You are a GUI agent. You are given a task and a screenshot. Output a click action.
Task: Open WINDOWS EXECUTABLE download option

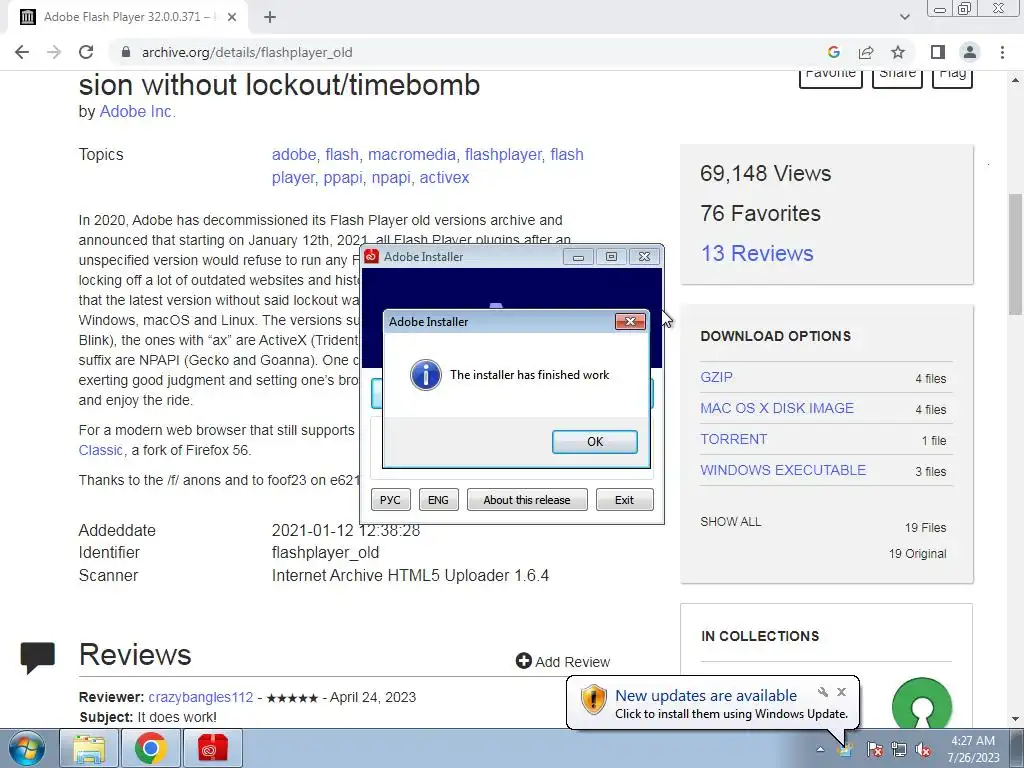tap(783, 470)
